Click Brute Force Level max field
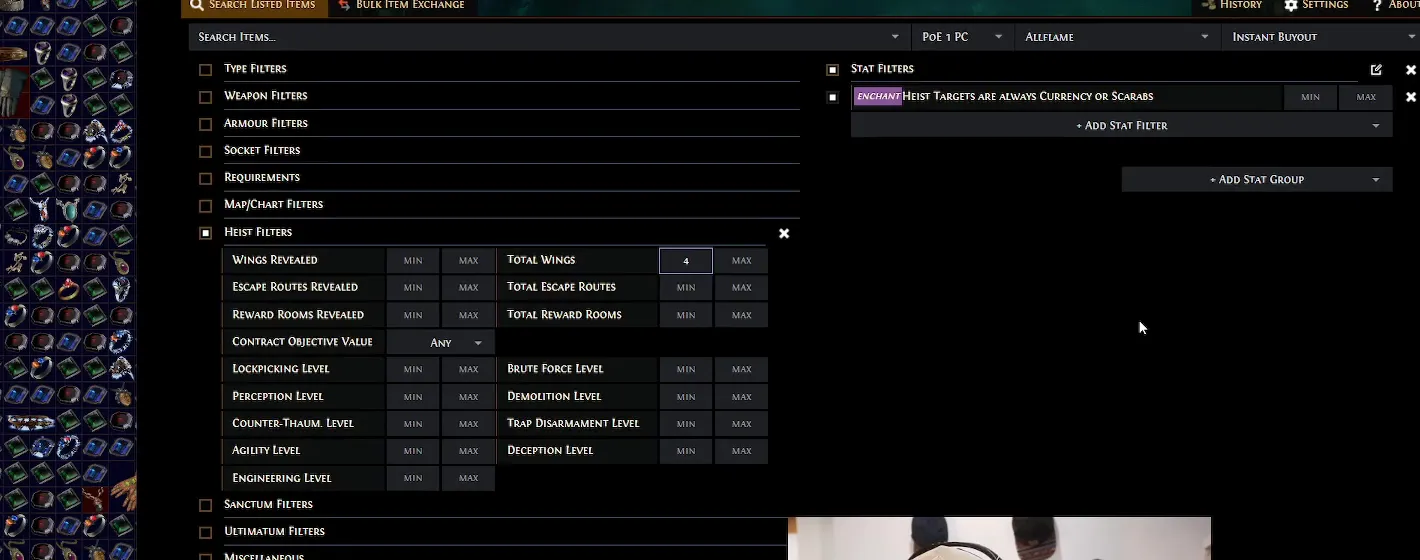 click(x=741, y=369)
